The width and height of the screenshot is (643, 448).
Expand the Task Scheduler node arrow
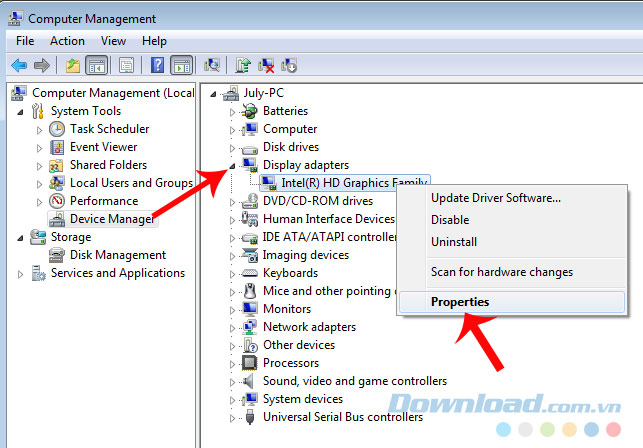tap(39, 130)
